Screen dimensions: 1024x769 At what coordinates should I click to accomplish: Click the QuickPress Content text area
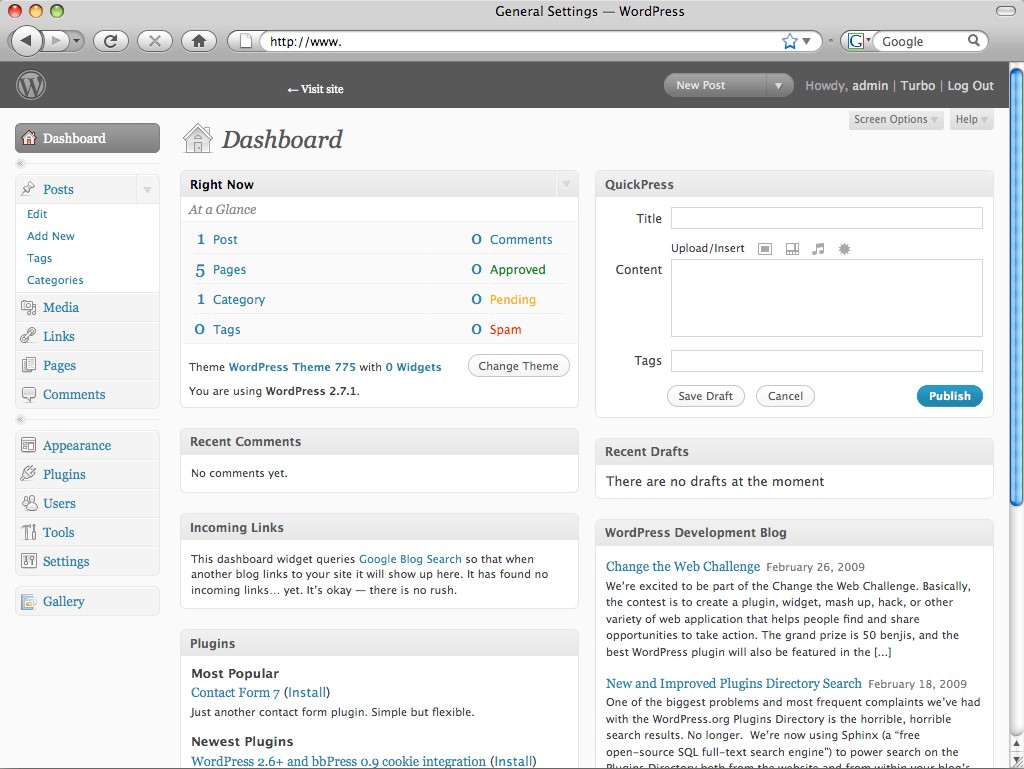point(827,298)
